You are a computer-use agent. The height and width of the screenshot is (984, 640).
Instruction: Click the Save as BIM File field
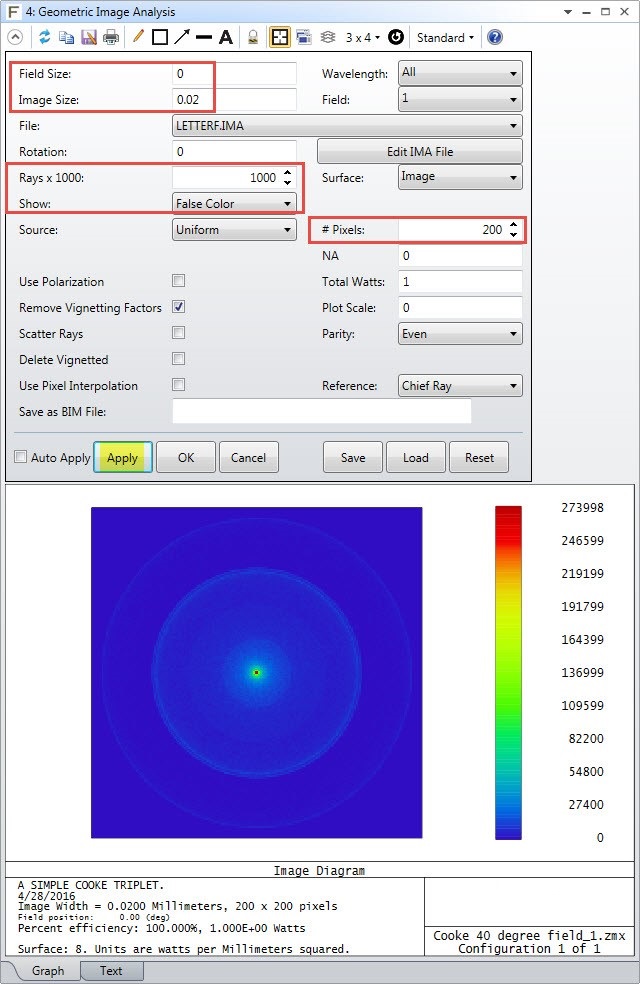[321, 411]
